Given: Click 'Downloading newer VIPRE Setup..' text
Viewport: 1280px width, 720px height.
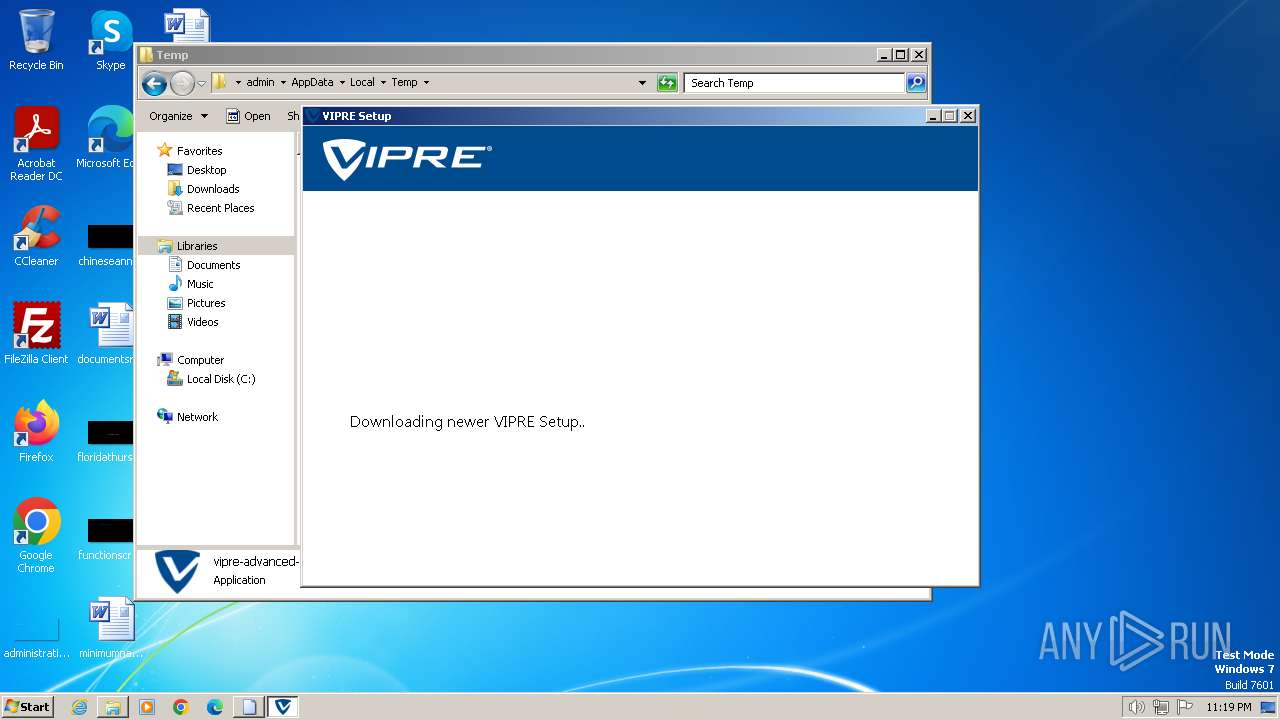Looking at the screenshot, I should [467, 422].
